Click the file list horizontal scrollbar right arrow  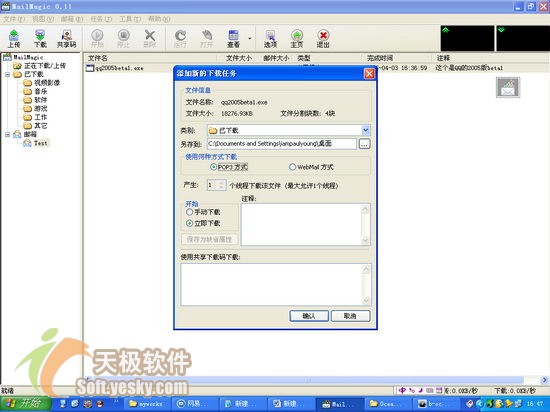(x=545, y=380)
